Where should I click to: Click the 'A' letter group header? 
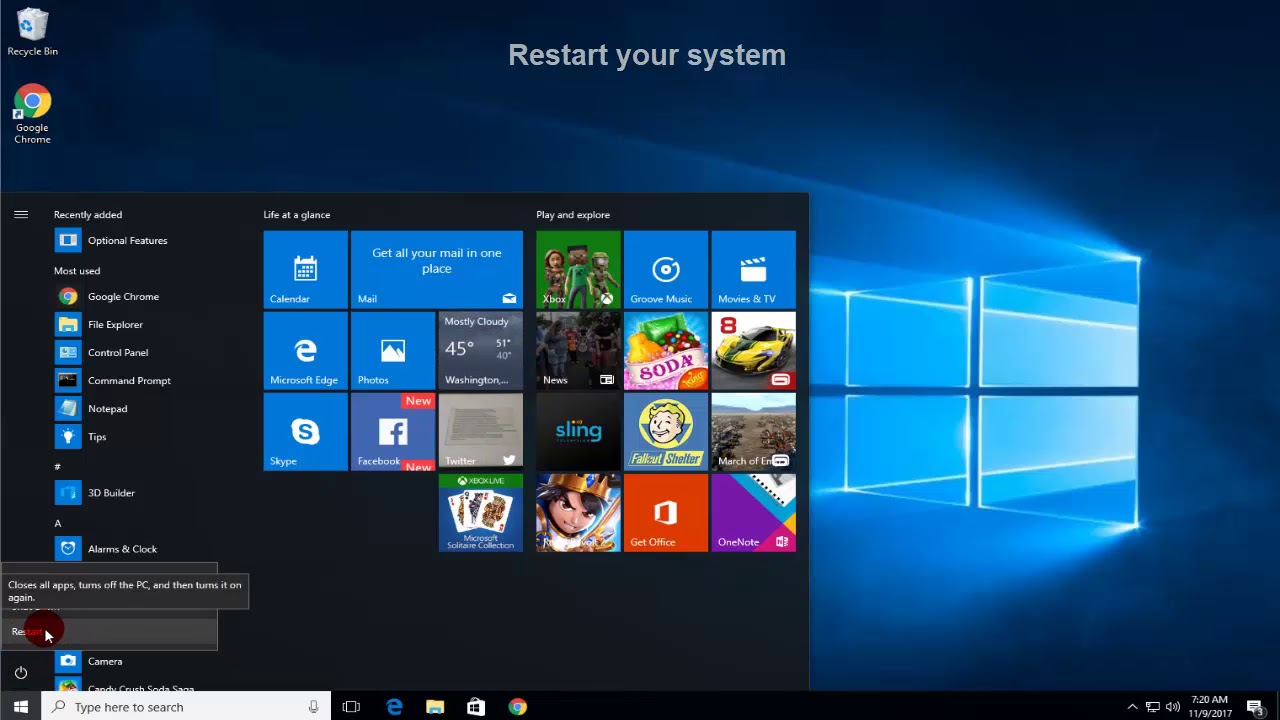(57, 523)
